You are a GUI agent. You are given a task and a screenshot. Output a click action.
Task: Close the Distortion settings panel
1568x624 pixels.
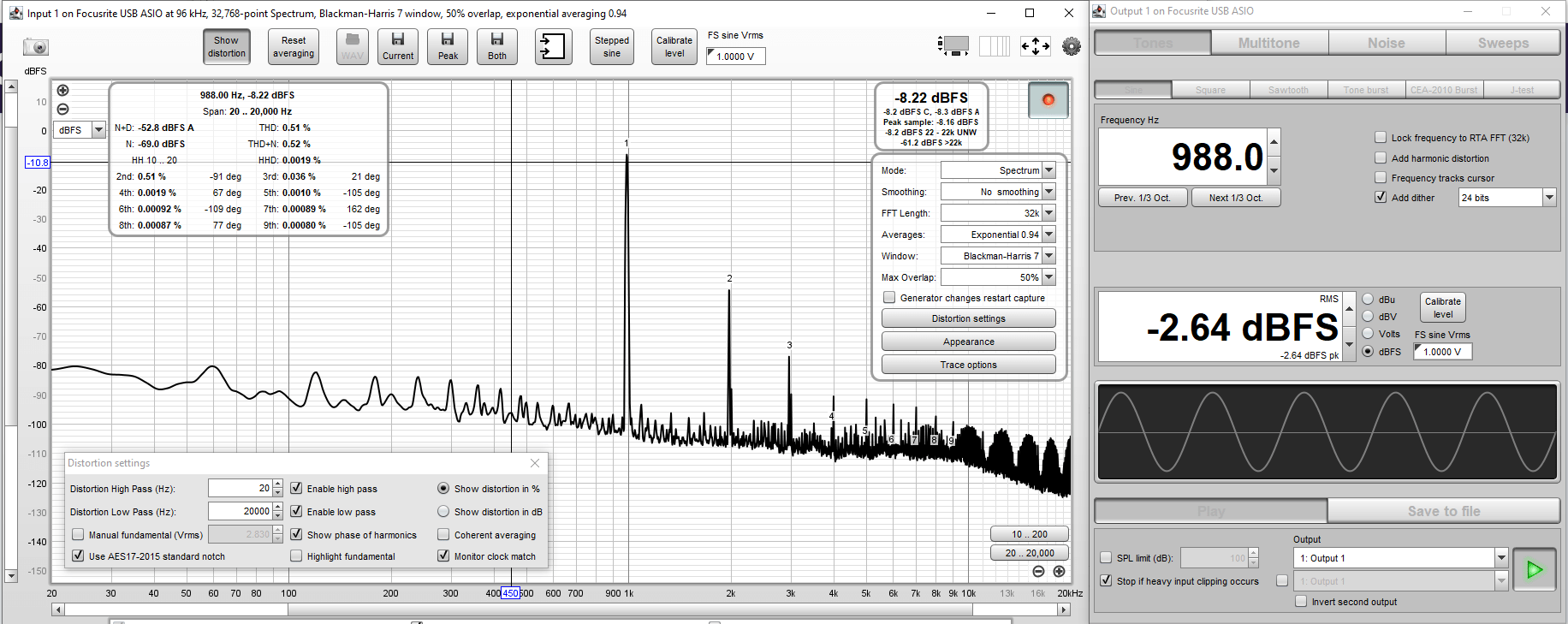(x=535, y=463)
